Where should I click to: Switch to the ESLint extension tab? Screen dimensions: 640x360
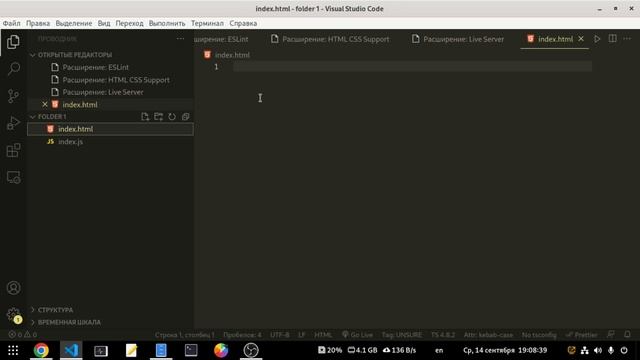(x=222, y=39)
